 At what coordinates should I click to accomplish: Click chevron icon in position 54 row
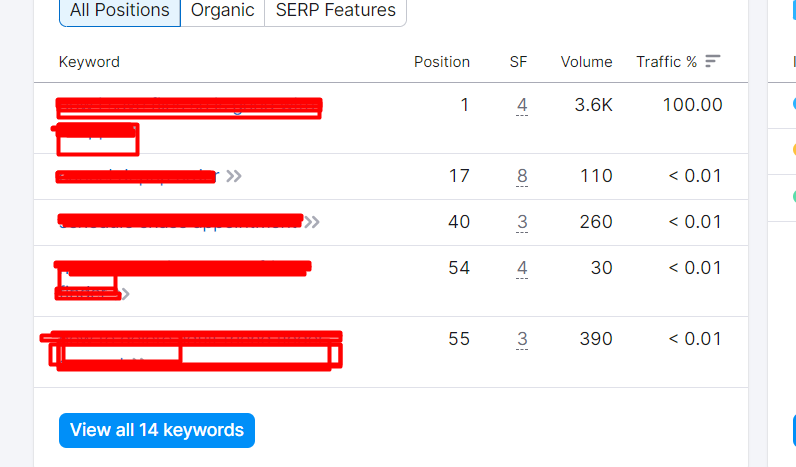tap(125, 294)
